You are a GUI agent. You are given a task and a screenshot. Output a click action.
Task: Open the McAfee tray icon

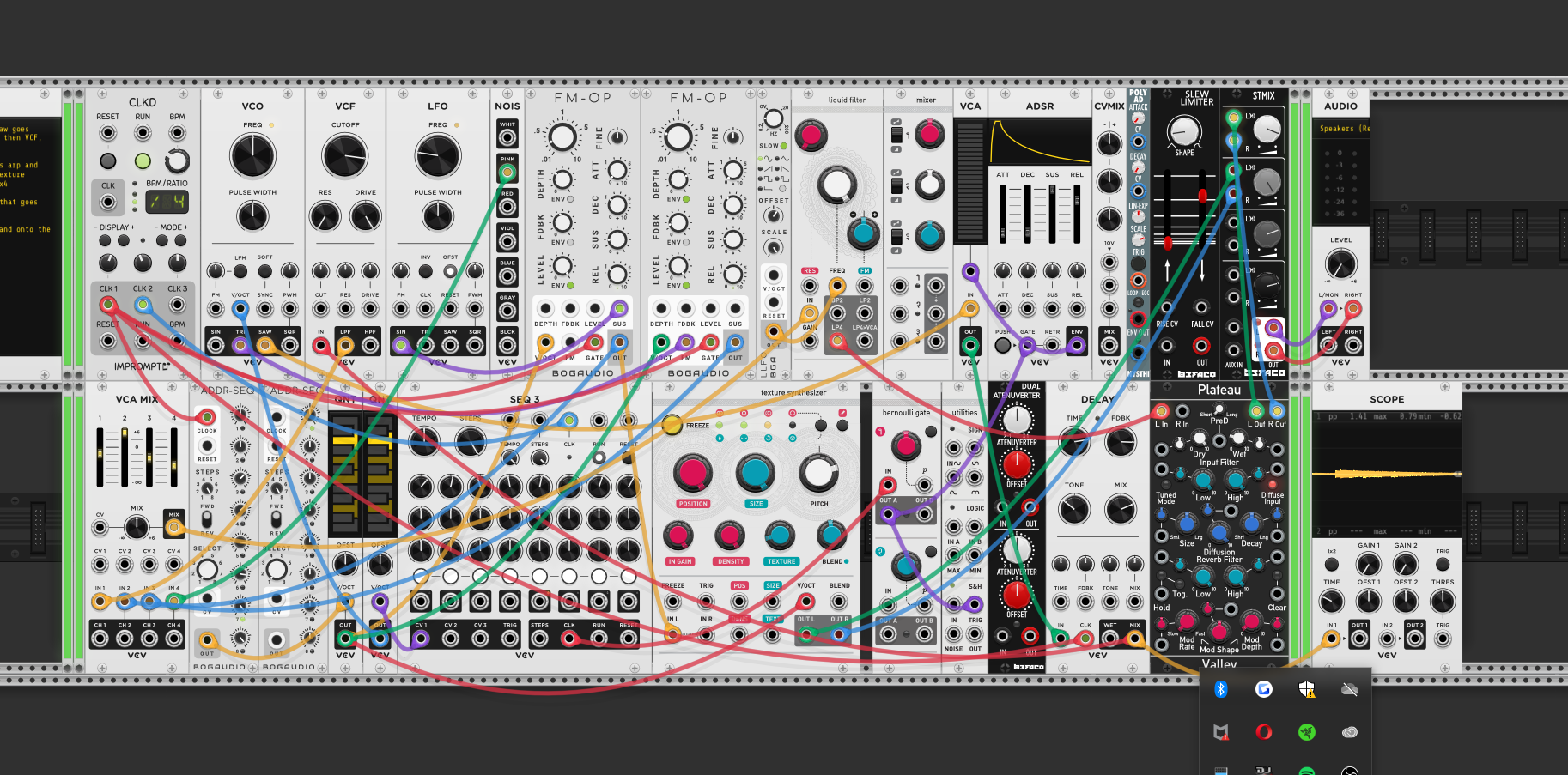point(1221,732)
